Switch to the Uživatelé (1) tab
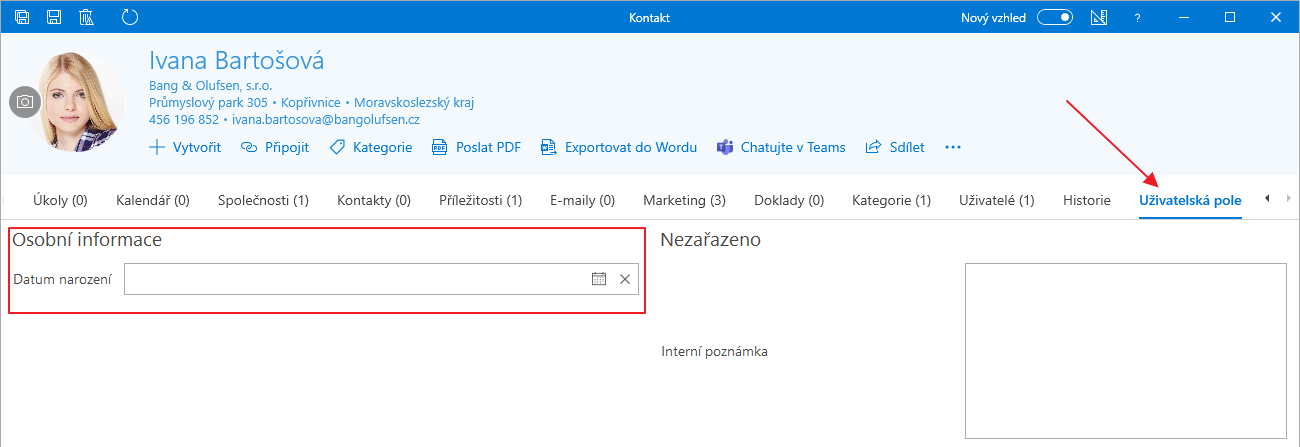This screenshot has height=447, width=1300. [x=996, y=200]
